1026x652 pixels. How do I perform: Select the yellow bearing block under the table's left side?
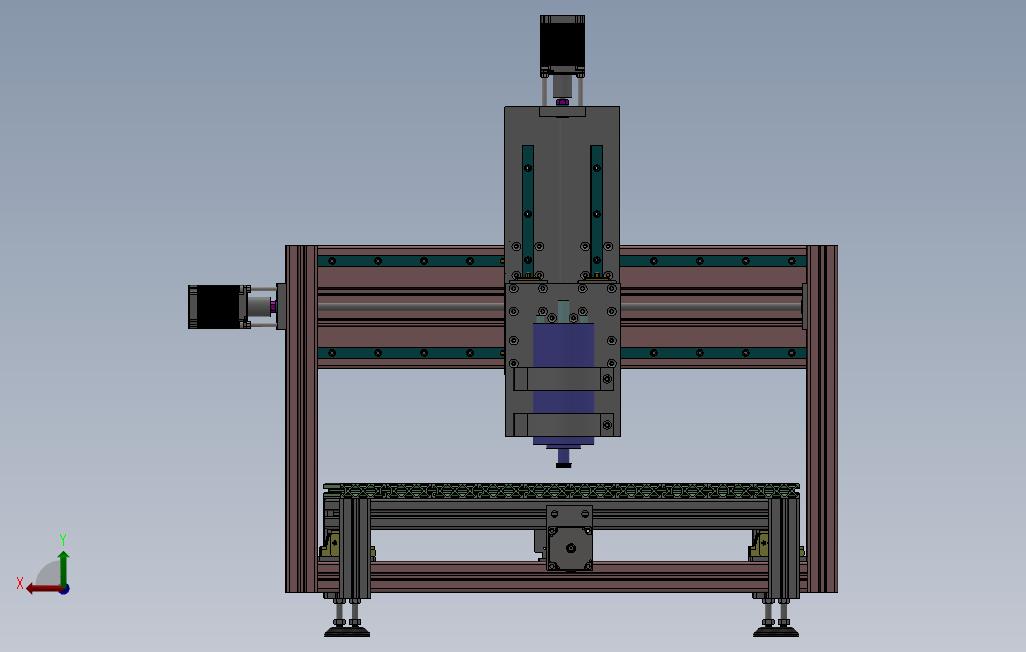332,546
